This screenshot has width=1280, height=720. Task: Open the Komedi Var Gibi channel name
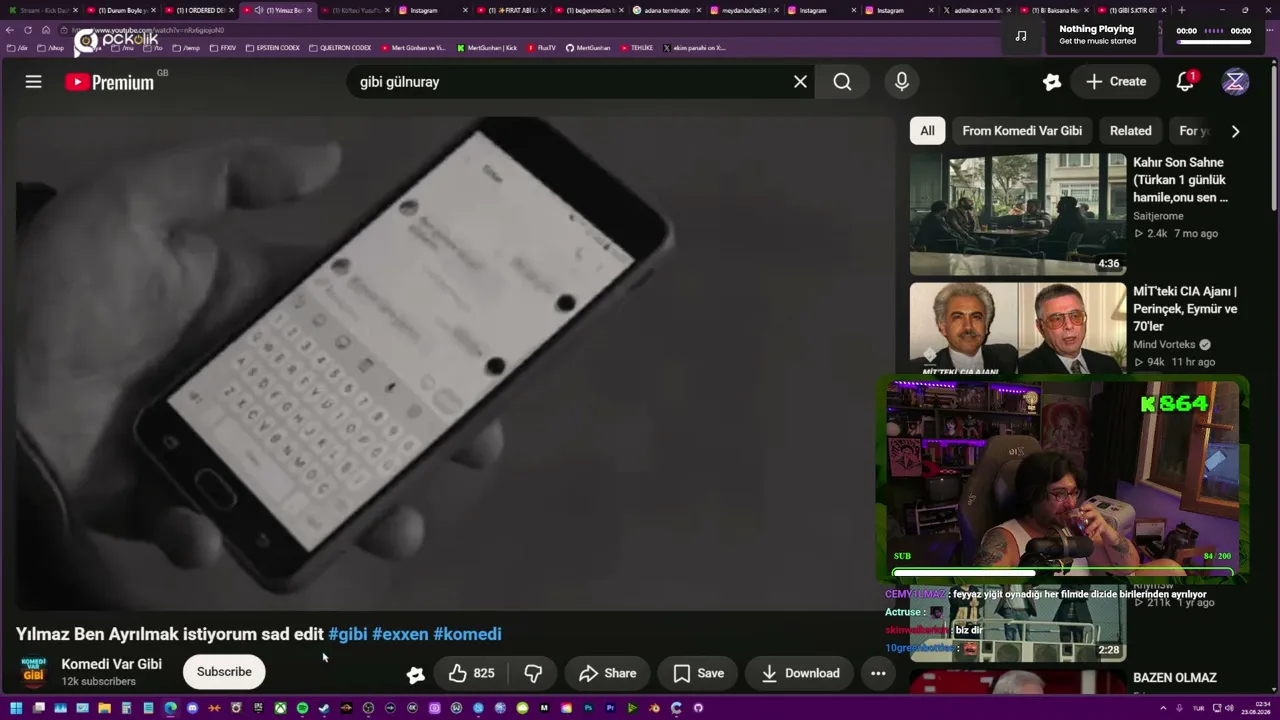(111, 664)
